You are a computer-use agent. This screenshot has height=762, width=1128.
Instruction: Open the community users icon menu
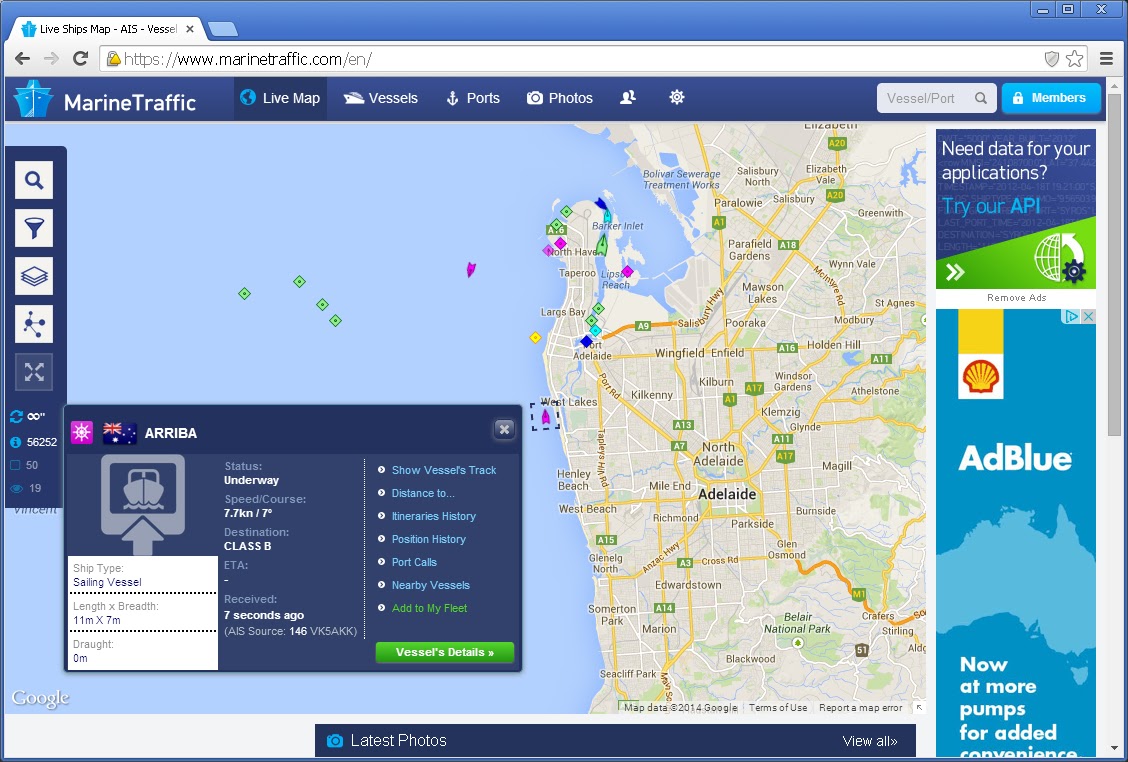tap(628, 97)
